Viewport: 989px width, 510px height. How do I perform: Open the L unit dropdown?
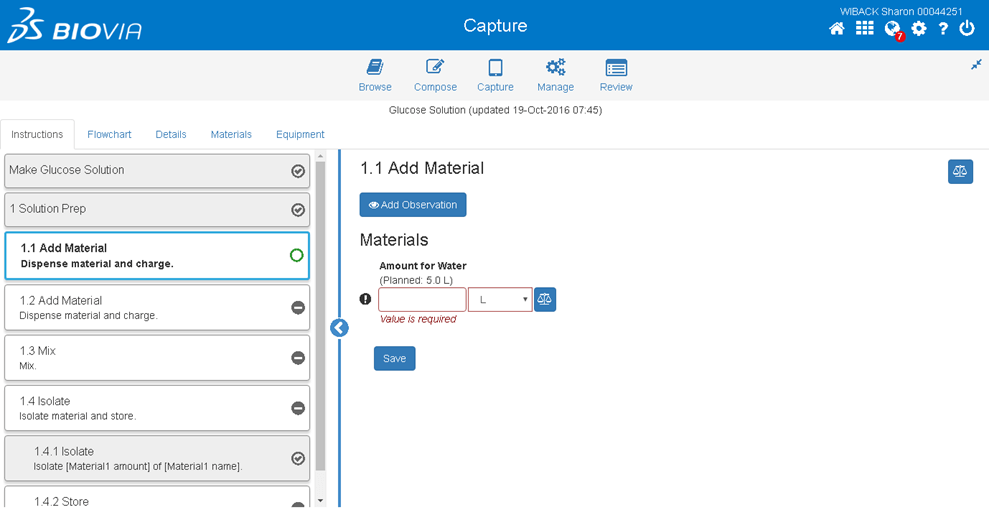500,299
